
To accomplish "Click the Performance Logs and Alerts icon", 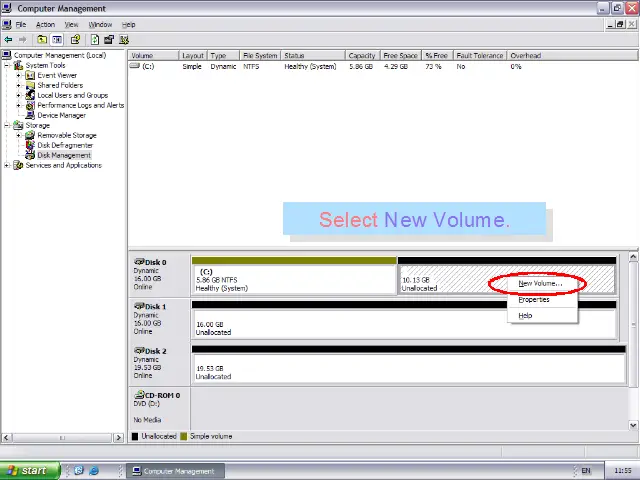I will (x=30, y=105).
